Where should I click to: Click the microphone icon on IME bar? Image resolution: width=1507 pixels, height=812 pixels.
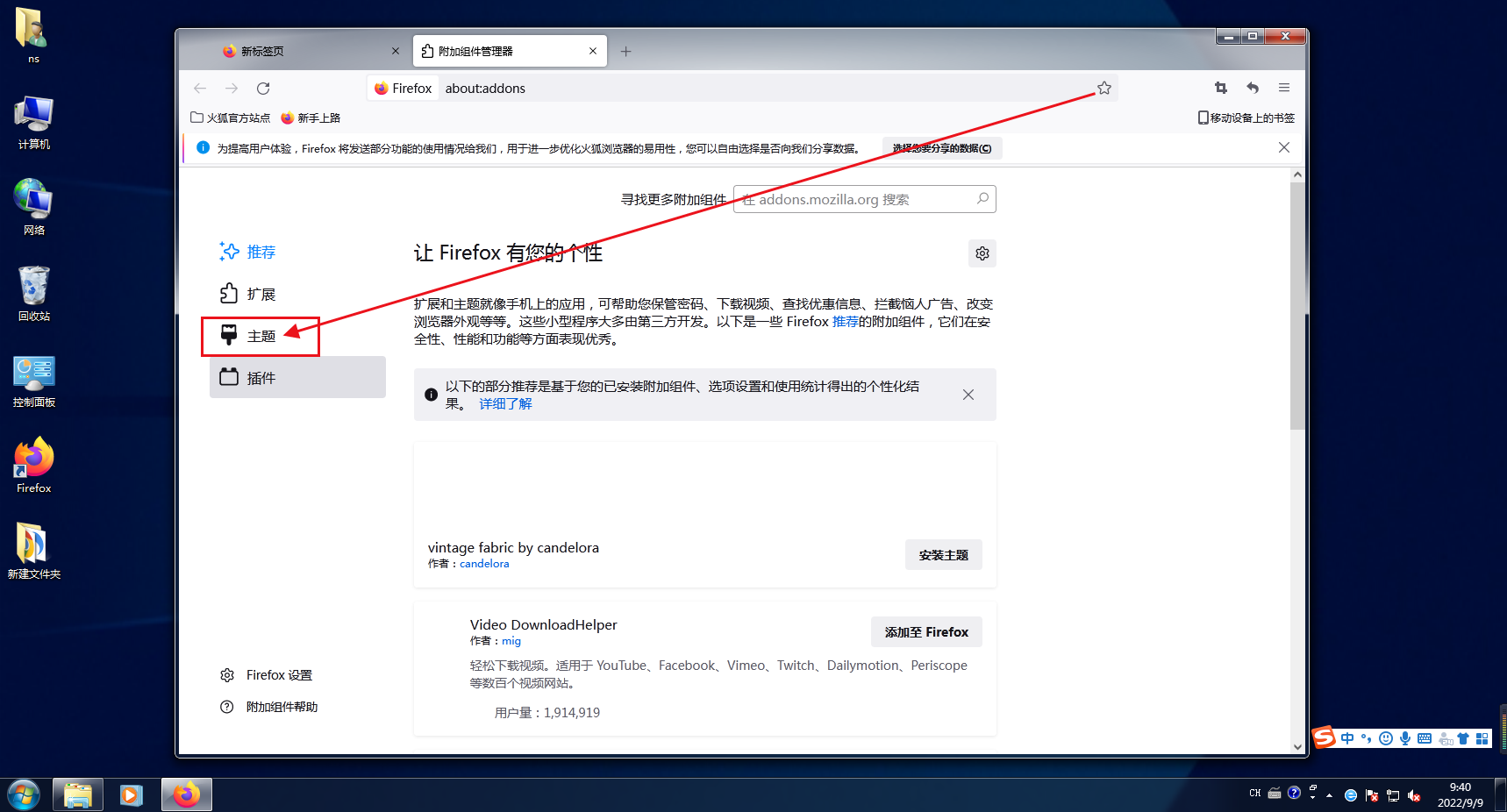click(x=1405, y=738)
